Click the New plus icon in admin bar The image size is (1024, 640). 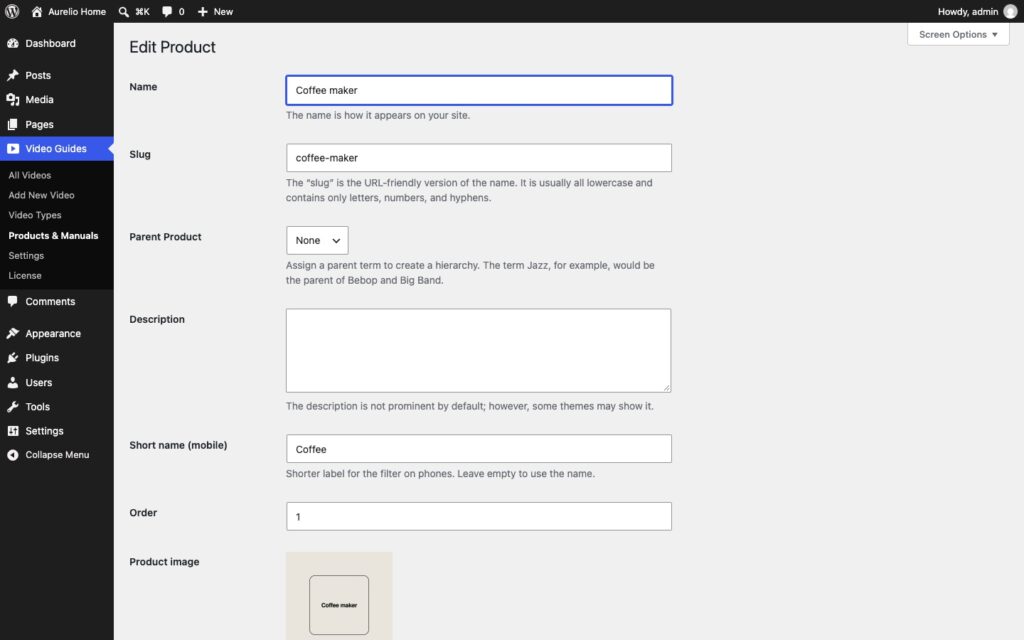[202, 12]
